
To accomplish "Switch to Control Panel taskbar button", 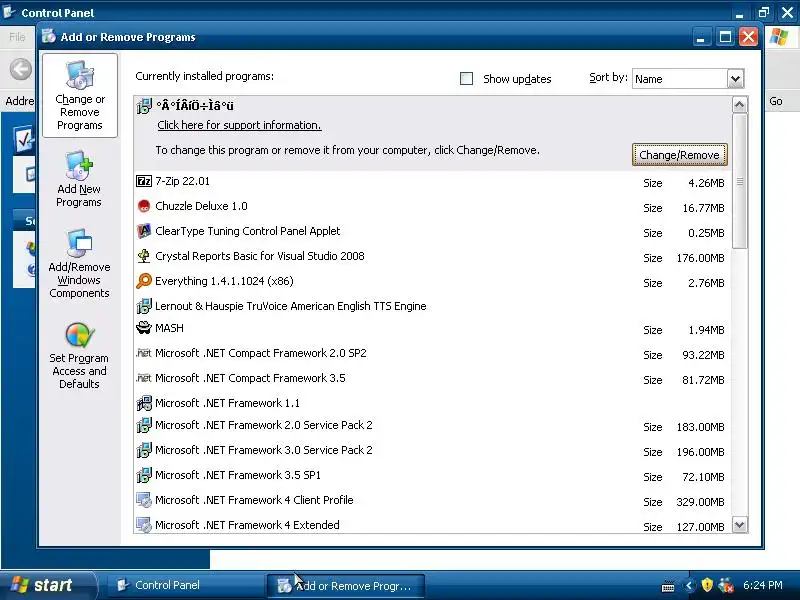I will (x=186, y=585).
